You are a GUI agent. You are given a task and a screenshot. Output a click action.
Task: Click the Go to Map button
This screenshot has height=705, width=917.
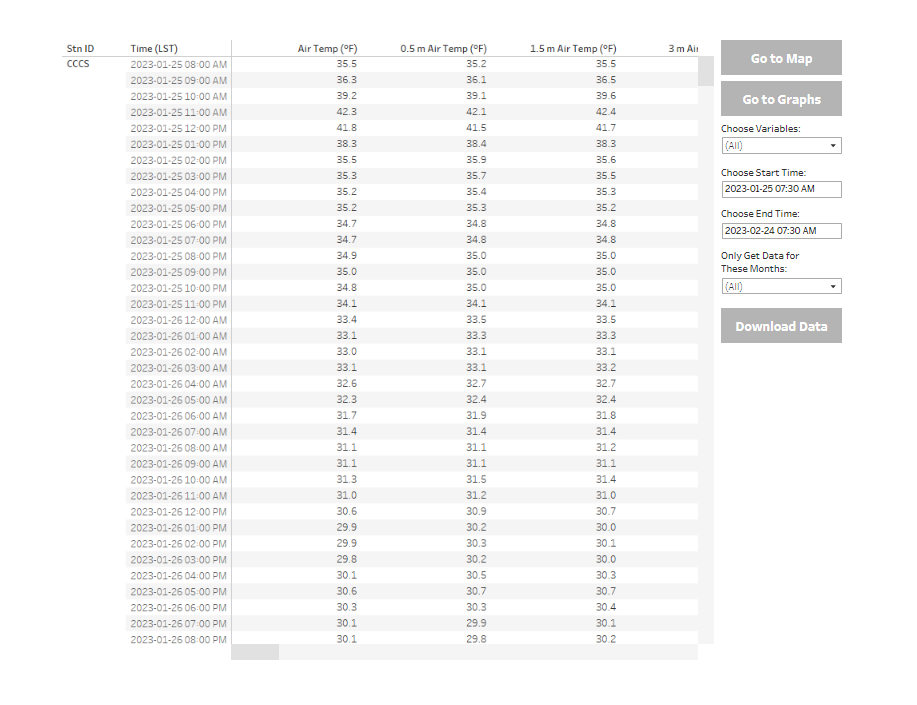click(x=781, y=58)
